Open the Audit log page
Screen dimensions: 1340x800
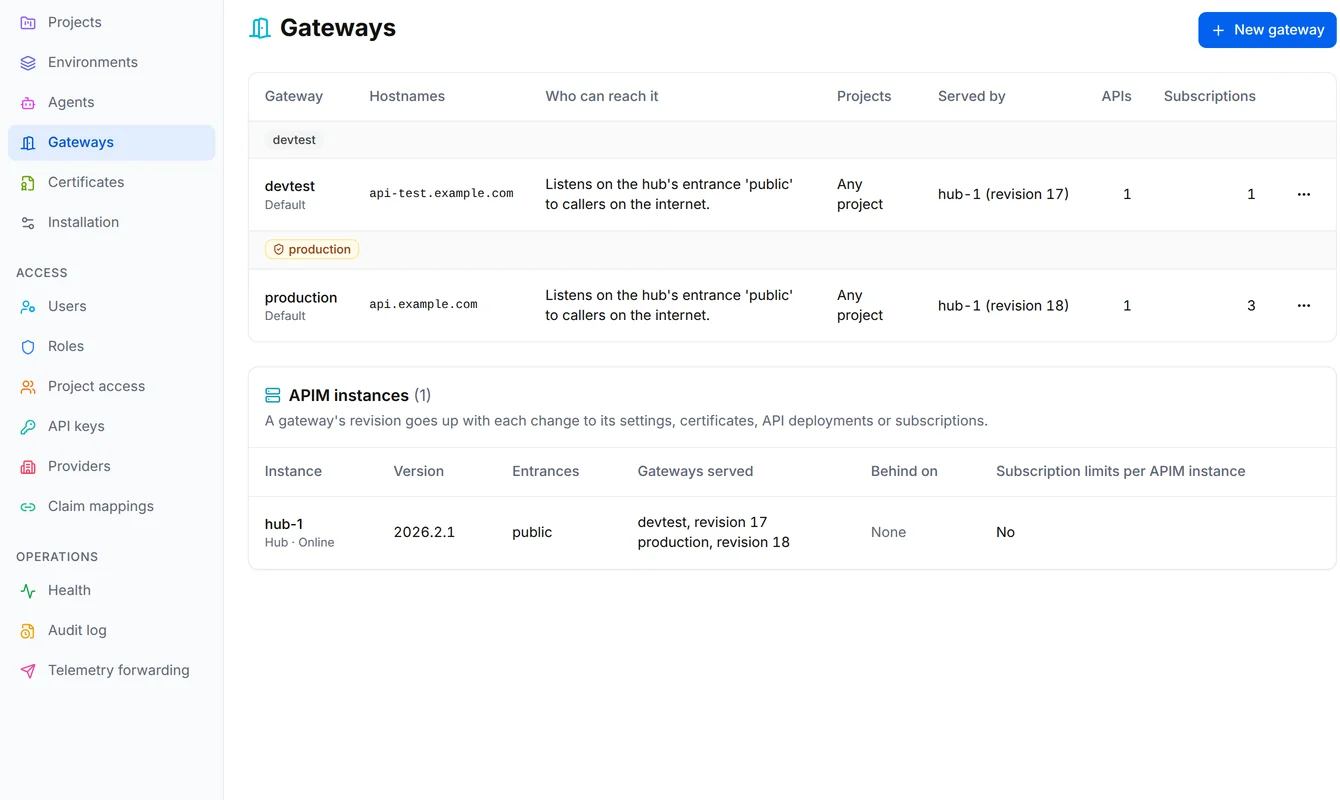[111, 630]
